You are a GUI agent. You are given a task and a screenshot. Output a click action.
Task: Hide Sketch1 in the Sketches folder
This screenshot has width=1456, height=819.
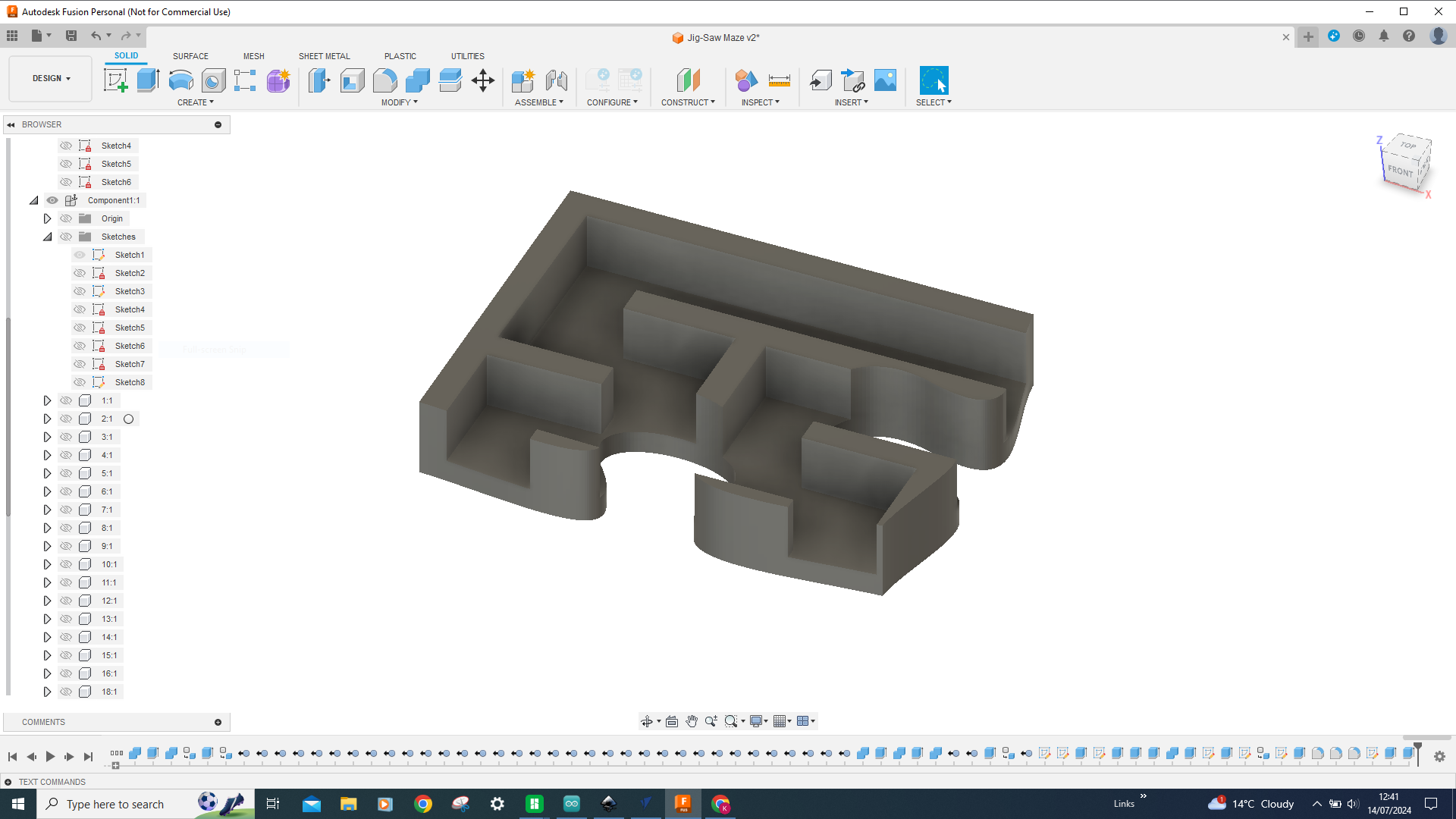pos(80,255)
